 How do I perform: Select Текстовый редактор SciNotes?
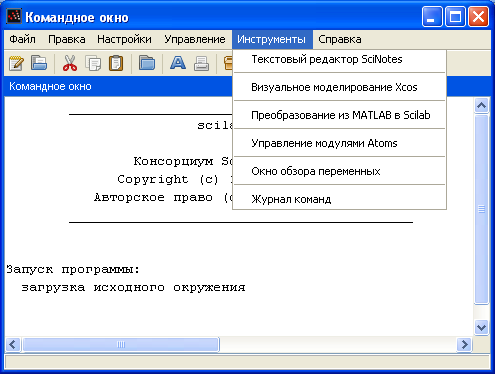pos(339,59)
